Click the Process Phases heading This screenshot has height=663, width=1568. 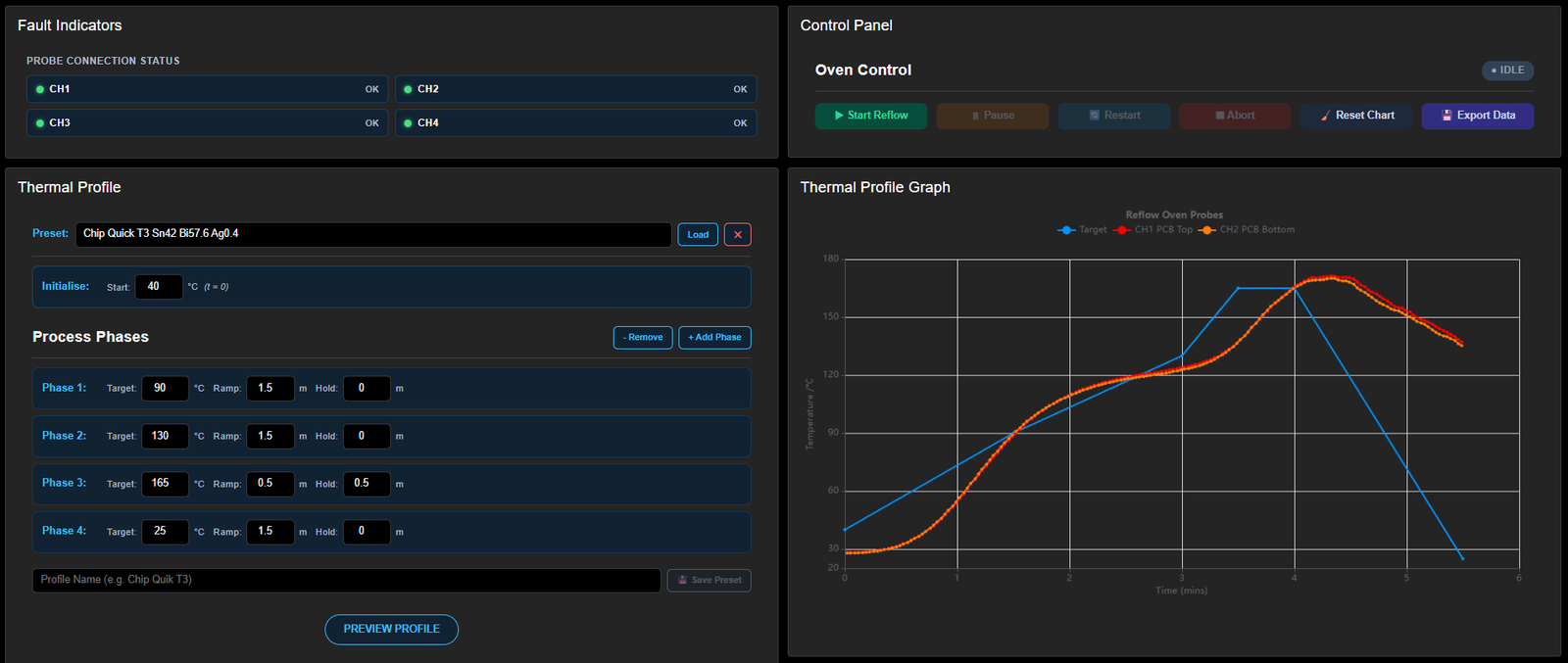tap(90, 337)
